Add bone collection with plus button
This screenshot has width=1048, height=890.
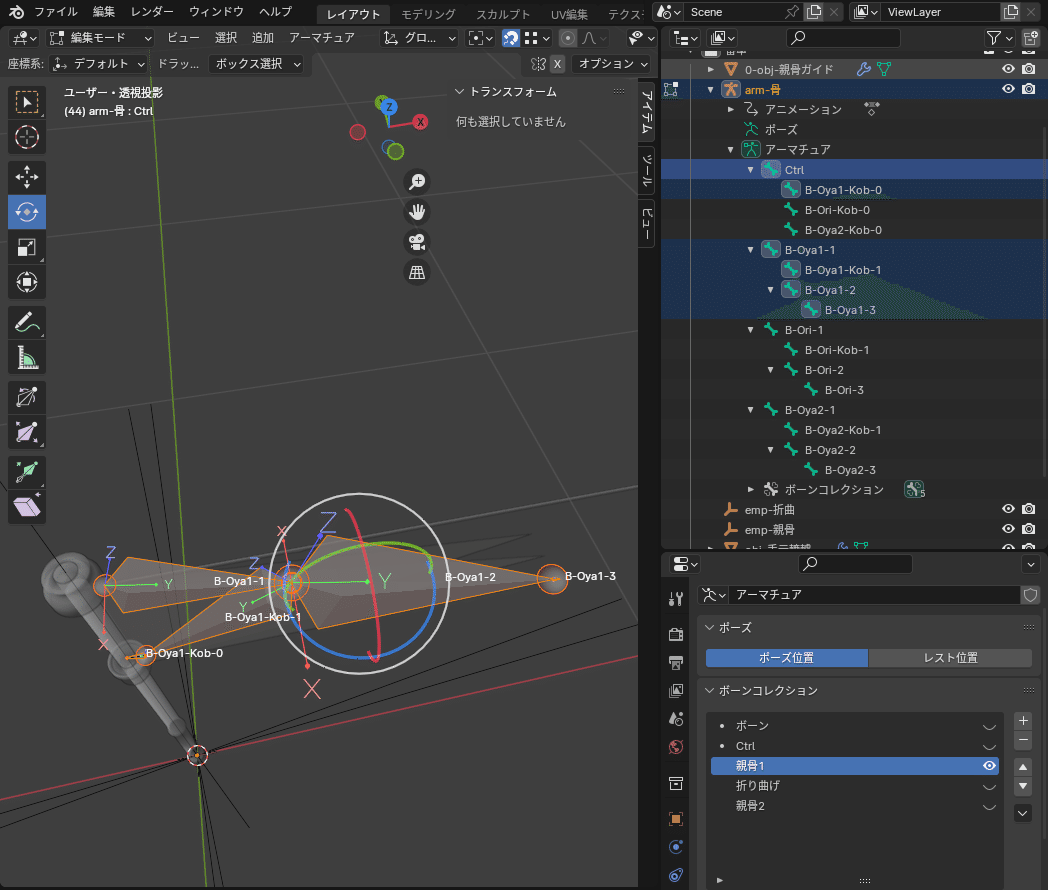(1022, 720)
